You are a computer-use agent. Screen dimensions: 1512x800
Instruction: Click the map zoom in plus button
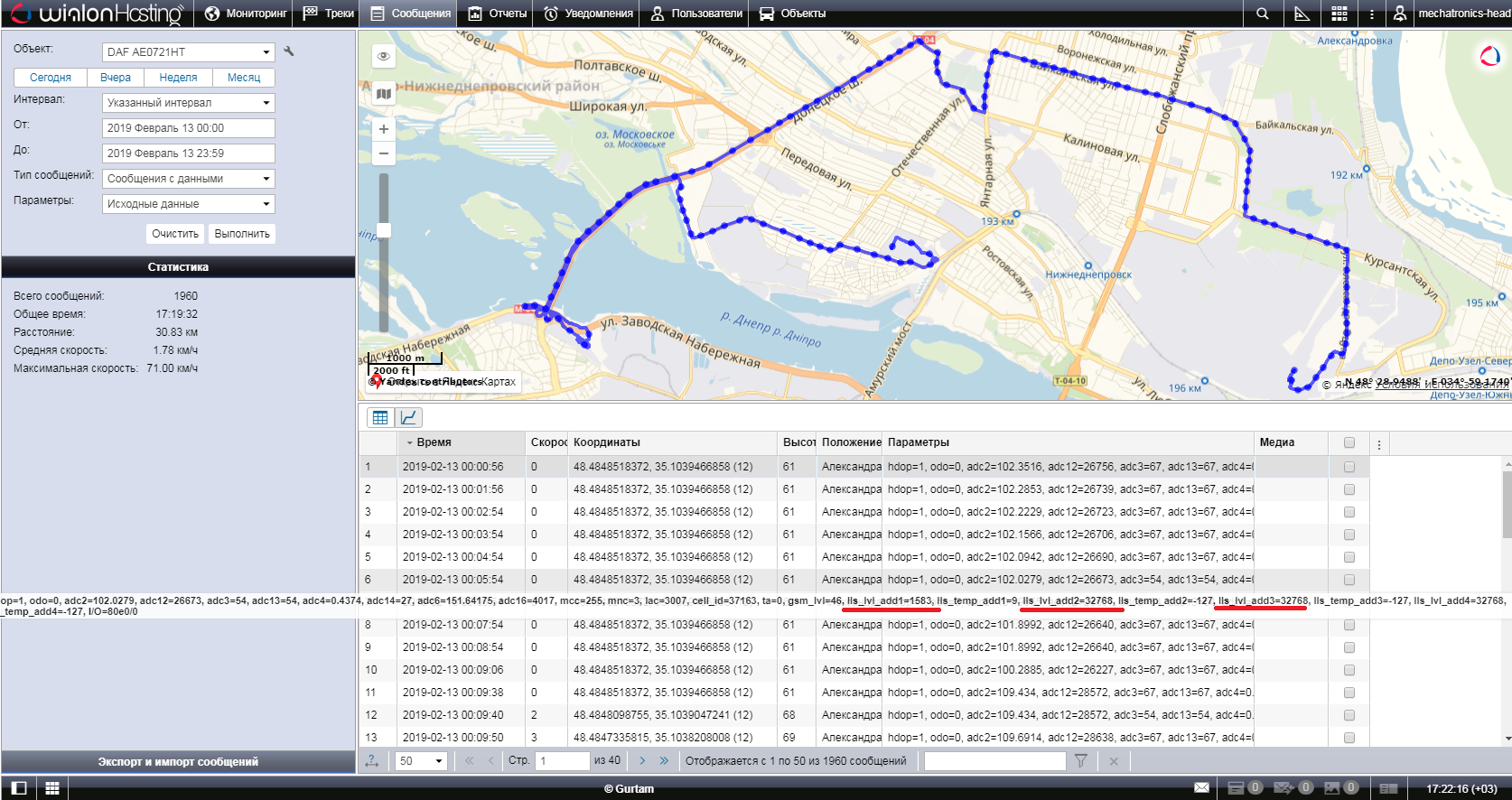click(384, 129)
